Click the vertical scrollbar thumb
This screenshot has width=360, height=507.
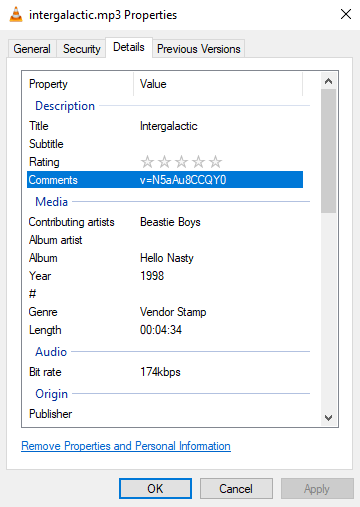(328, 151)
